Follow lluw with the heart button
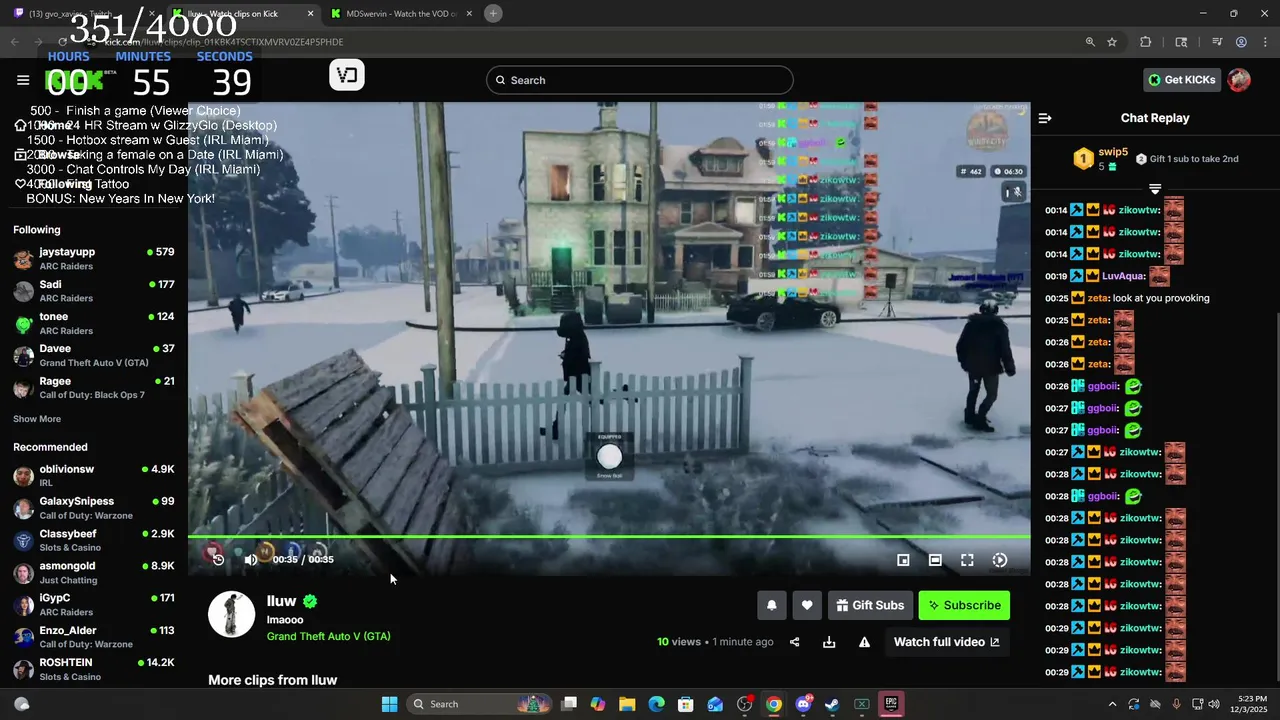The height and width of the screenshot is (720, 1280). (807, 605)
